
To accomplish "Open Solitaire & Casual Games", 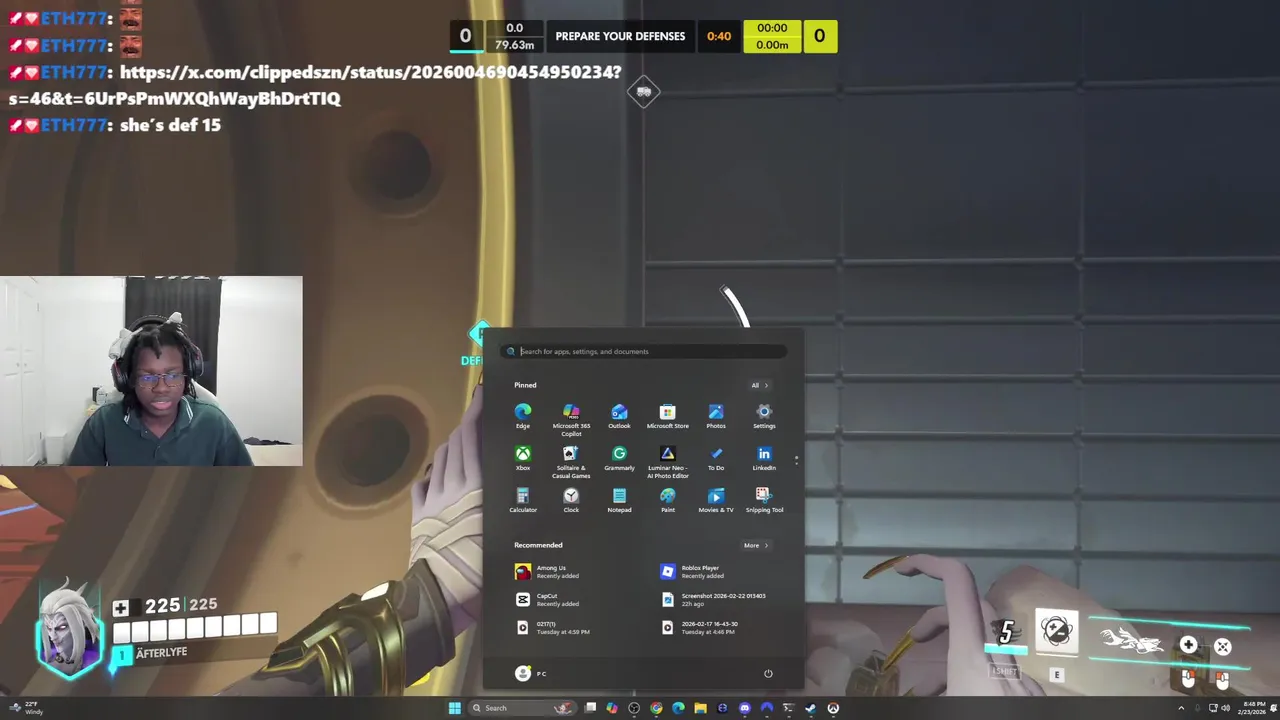I will [x=571, y=462].
